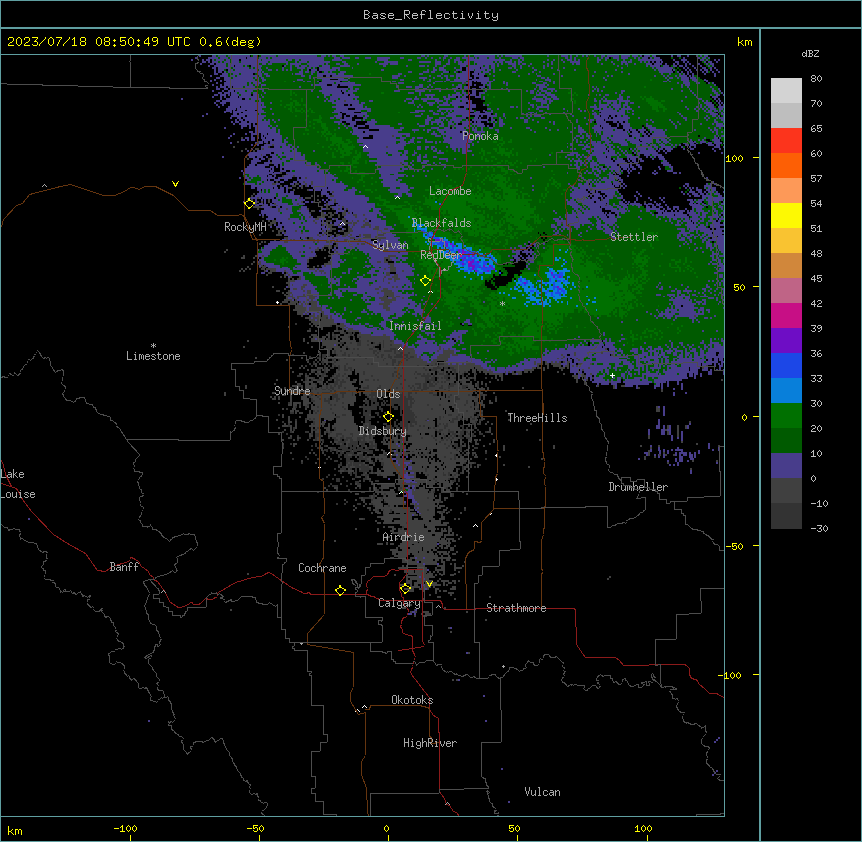Select the HighRiver label
The width and height of the screenshot is (862, 842).
coord(429,743)
